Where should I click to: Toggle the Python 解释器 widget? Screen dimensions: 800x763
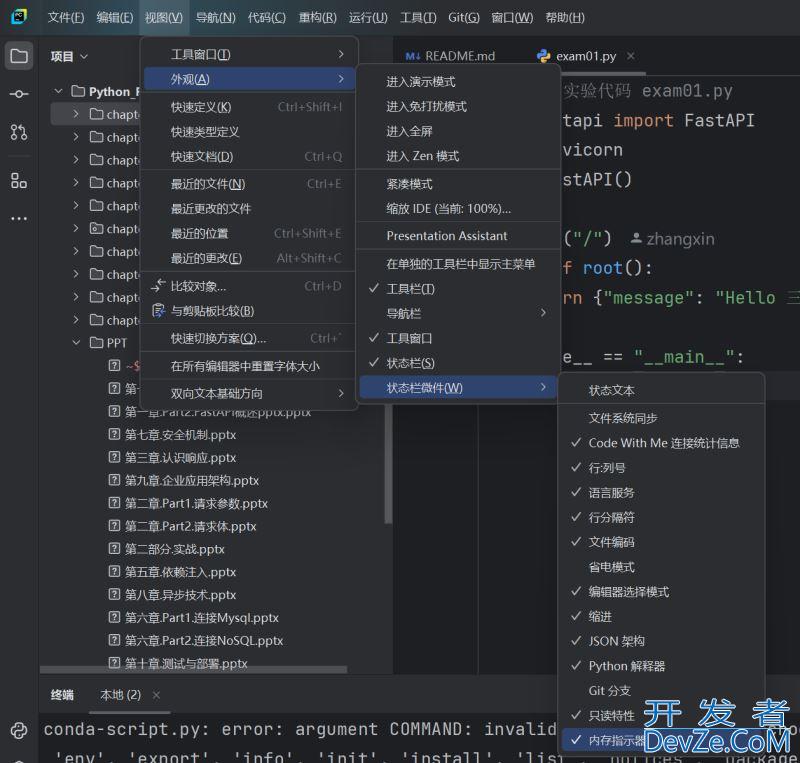click(661, 666)
